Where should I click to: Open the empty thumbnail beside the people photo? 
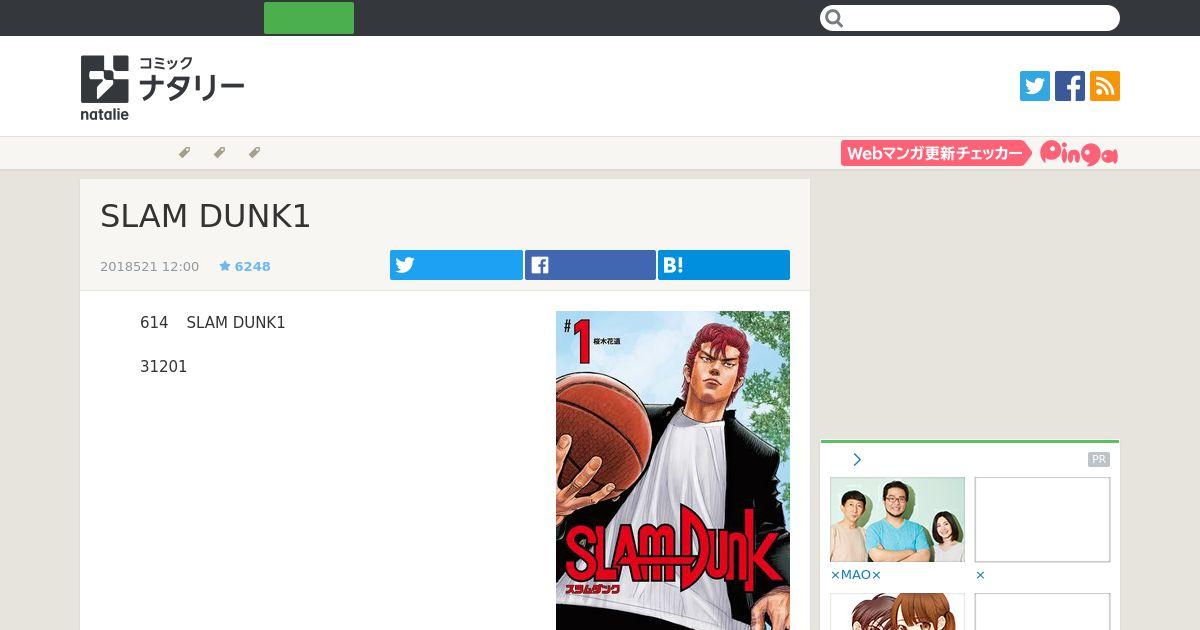pos(1042,519)
